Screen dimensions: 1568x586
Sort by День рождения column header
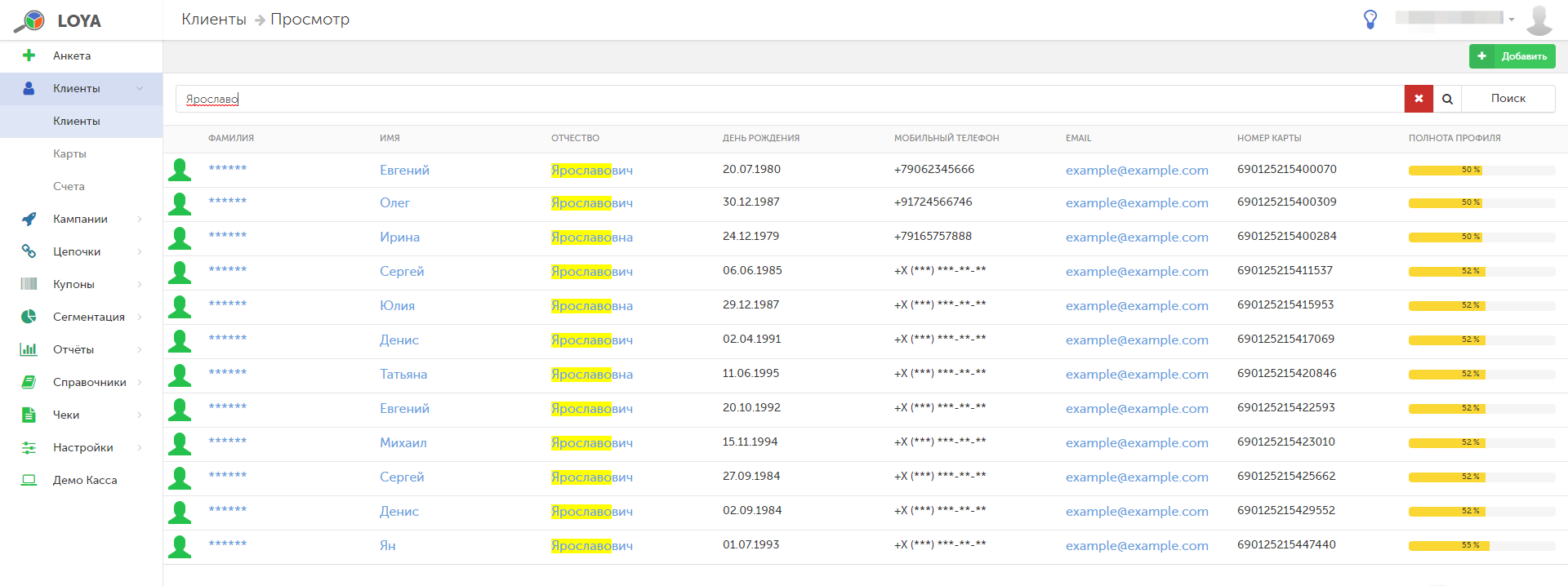tap(761, 138)
